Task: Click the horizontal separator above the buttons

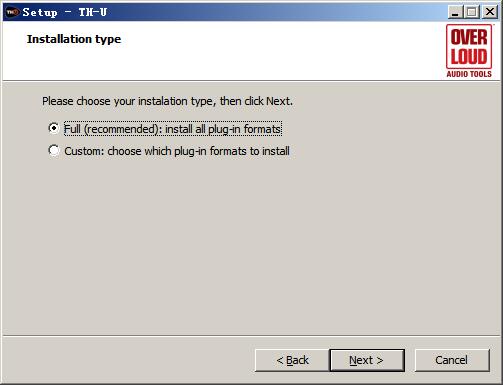Action: 251,336
